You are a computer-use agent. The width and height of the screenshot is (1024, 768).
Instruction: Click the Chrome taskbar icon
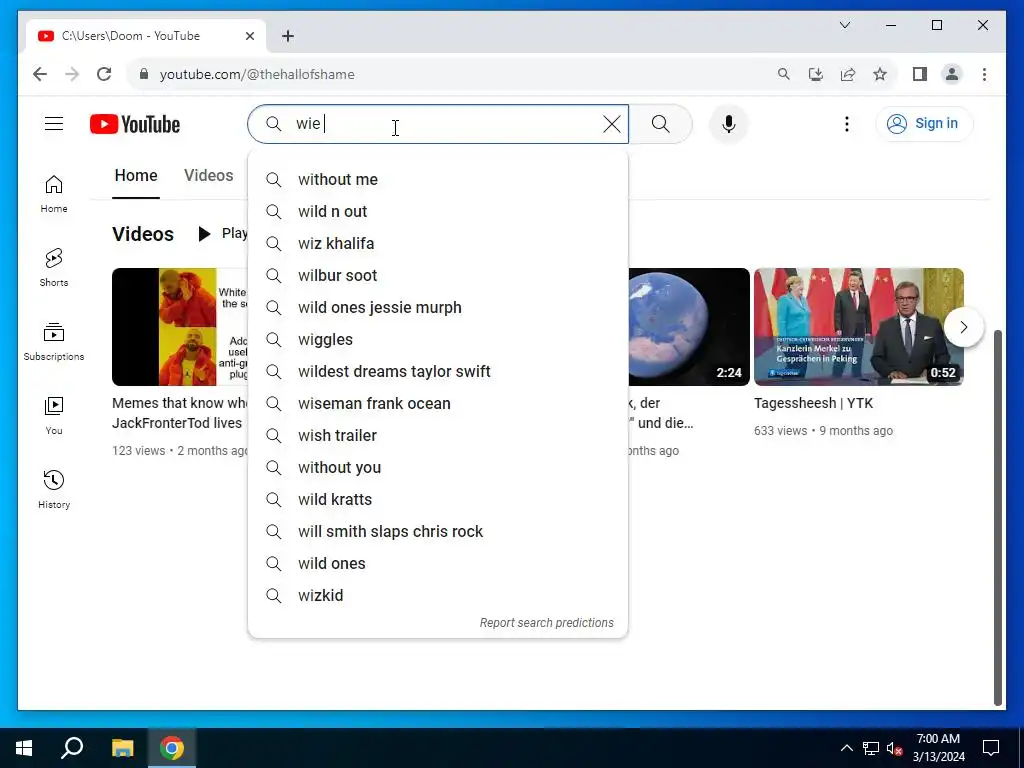172,748
